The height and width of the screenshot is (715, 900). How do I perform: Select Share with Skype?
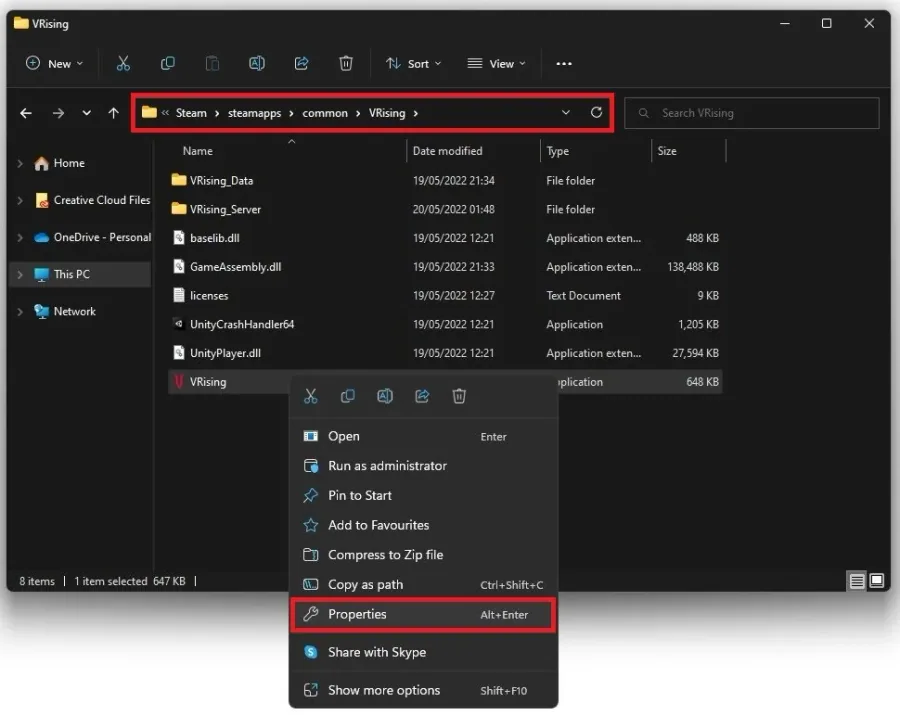coord(423,652)
